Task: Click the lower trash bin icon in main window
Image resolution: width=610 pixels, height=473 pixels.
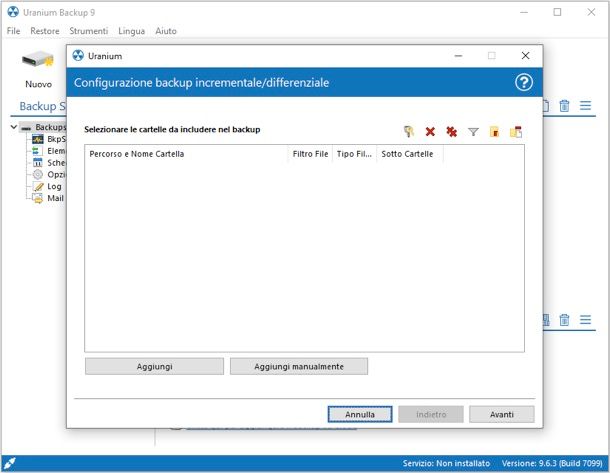Action: [x=564, y=320]
